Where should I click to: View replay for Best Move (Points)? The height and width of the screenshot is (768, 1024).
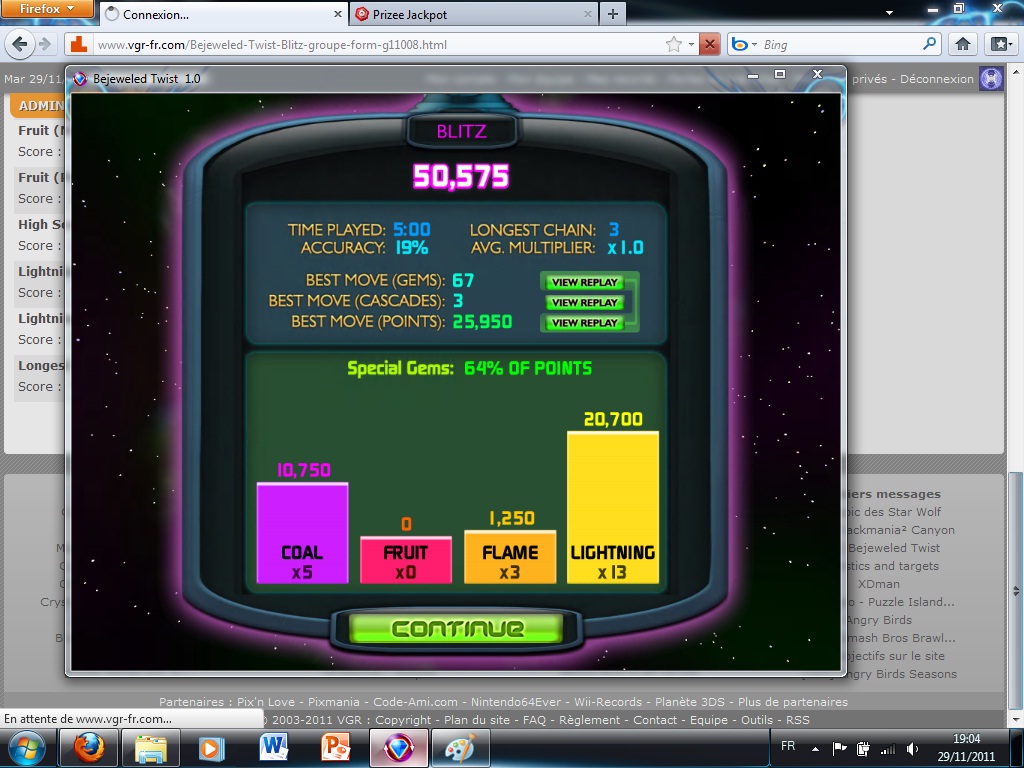pos(584,323)
